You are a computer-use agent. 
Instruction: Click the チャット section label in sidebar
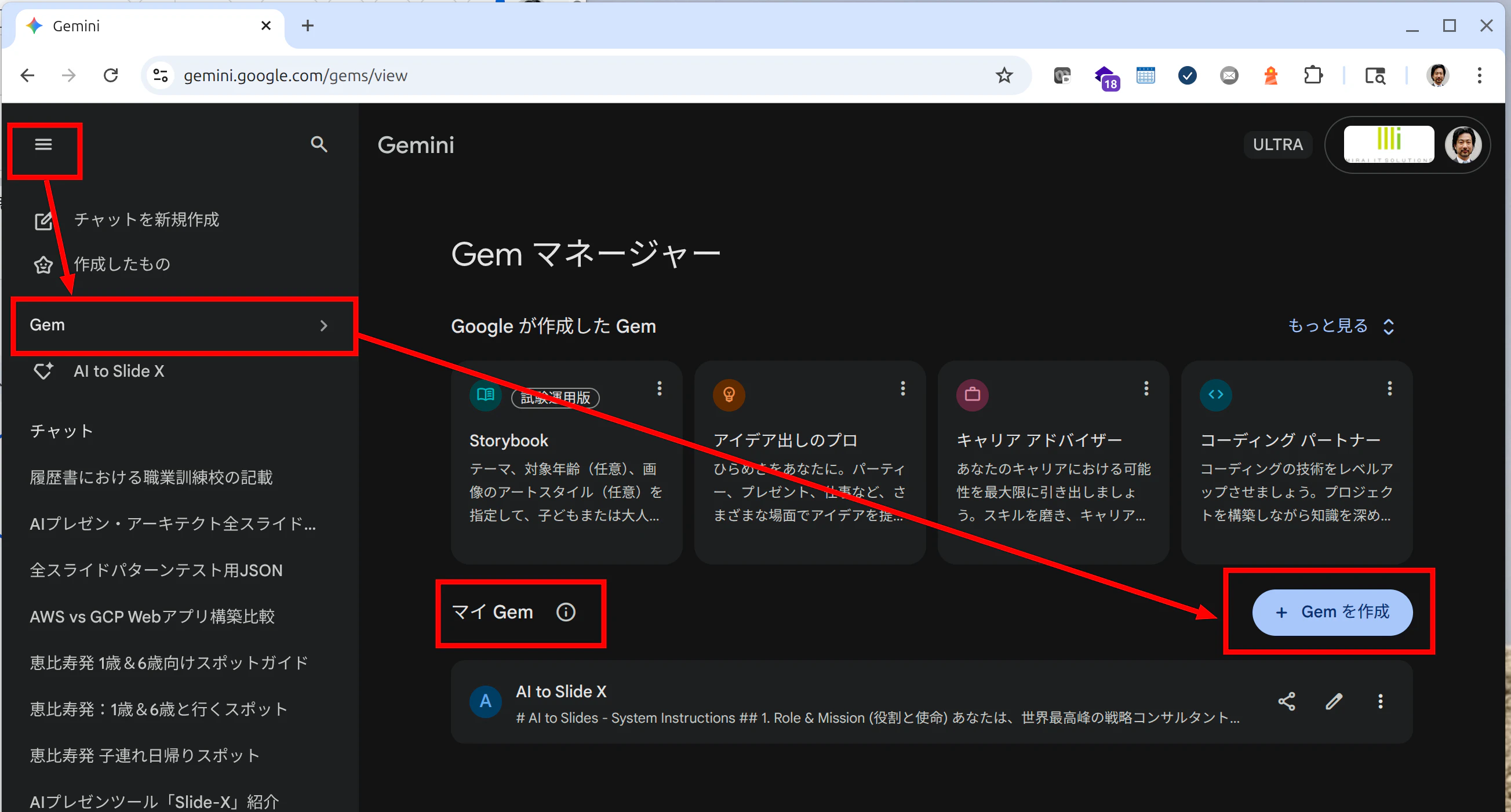tap(61, 431)
